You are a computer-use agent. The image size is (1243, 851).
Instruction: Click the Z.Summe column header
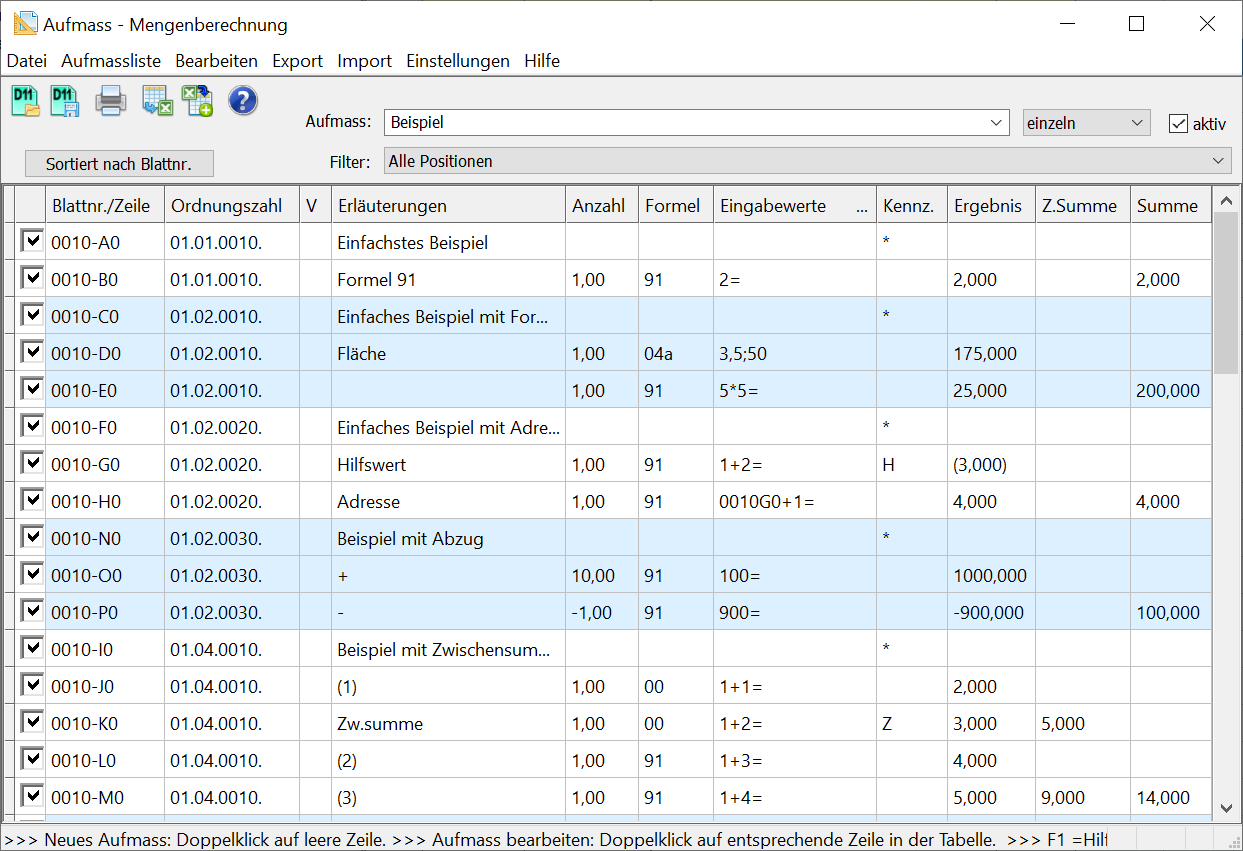coord(1083,205)
